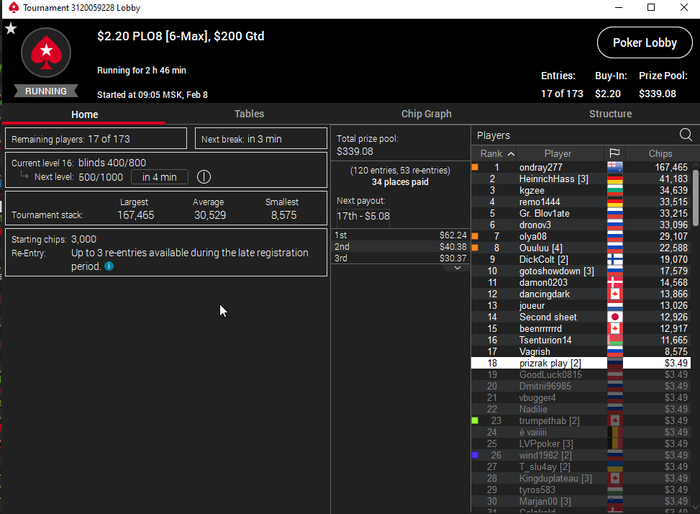Click the blinds level info circle icon
Image resolution: width=700 pixels, height=514 pixels.
(x=204, y=177)
